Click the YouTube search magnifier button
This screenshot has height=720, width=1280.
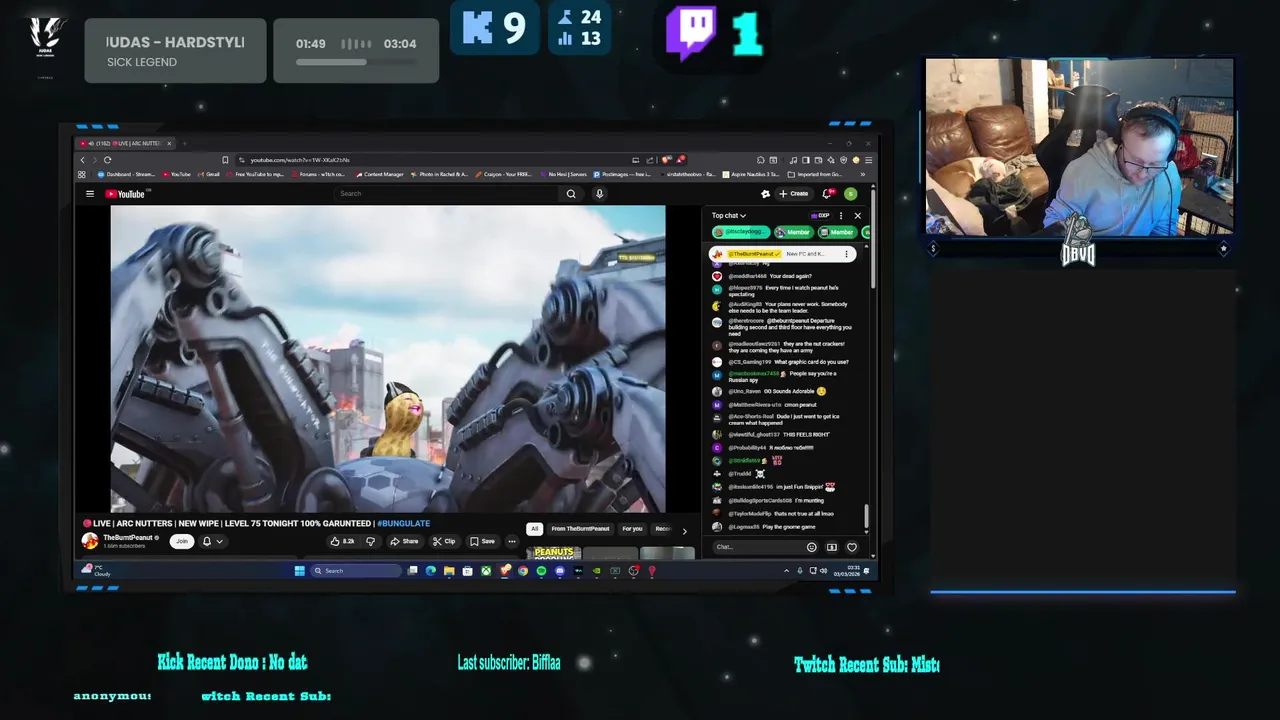[x=571, y=194]
